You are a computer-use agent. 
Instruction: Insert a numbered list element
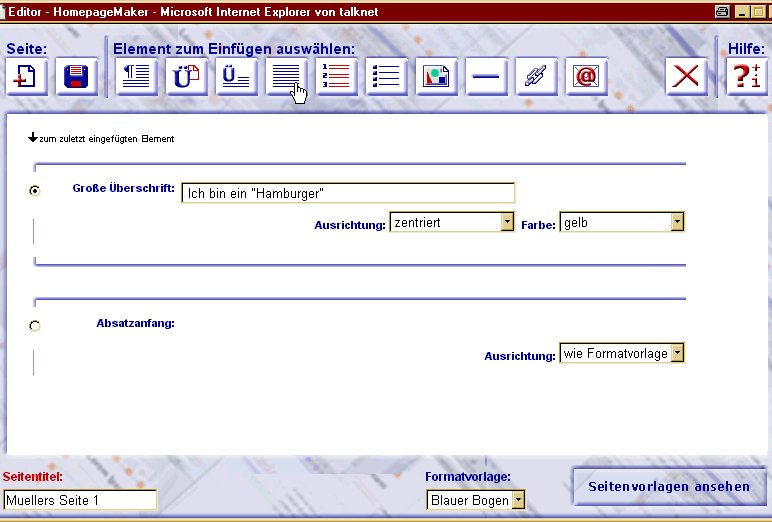(x=337, y=78)
